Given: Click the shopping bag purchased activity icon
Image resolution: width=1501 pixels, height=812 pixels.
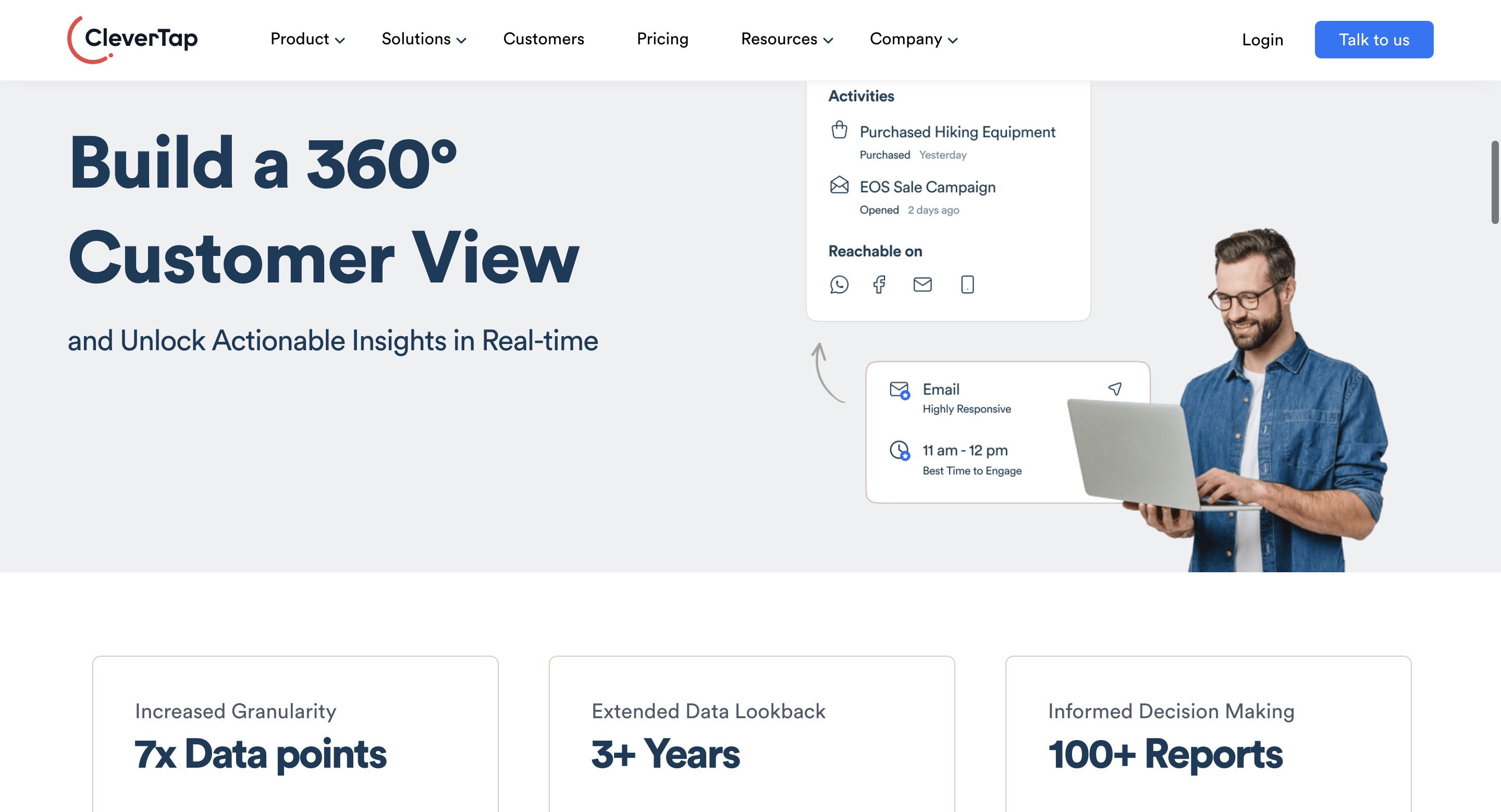Looking at the screenshot, I should (839, 130).
